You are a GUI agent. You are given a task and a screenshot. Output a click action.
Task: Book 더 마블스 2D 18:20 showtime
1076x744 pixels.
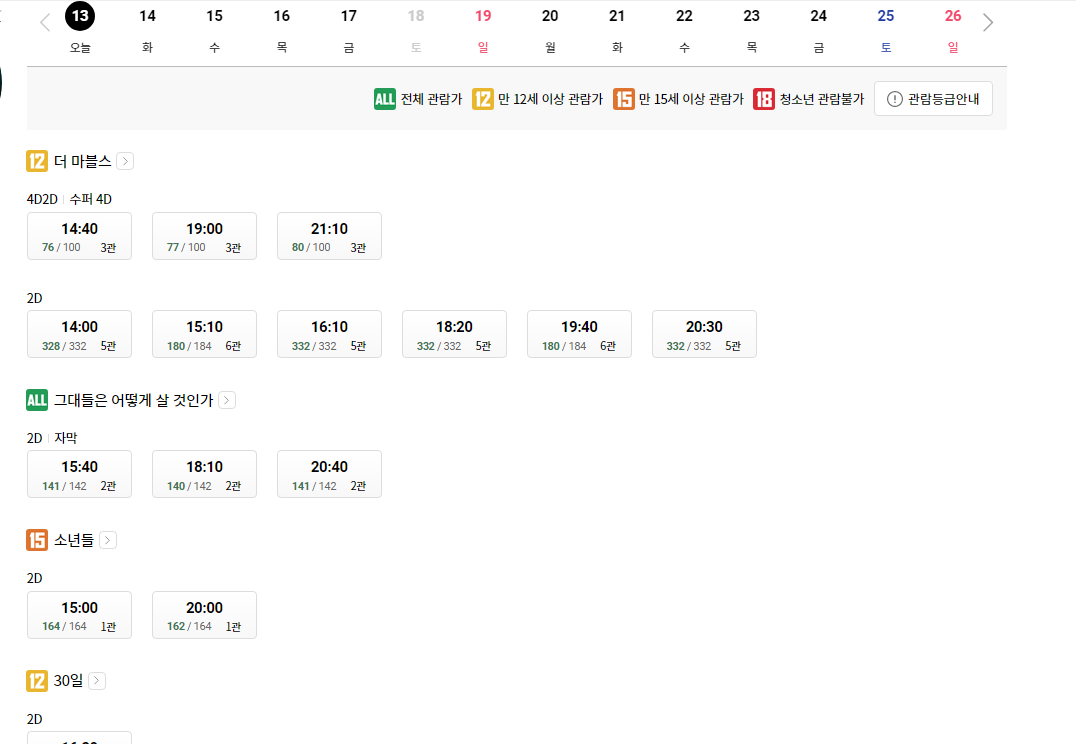pyautogui.click(x=454, y=334)
